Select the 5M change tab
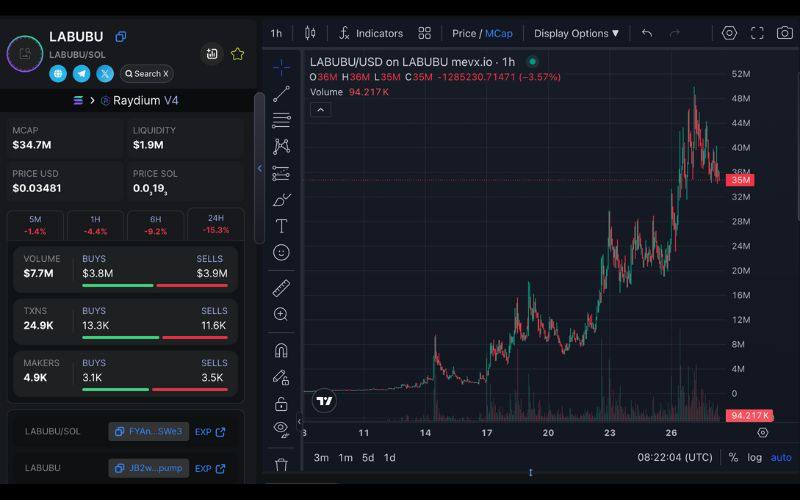Screen dimensions: 800x500 35,225
